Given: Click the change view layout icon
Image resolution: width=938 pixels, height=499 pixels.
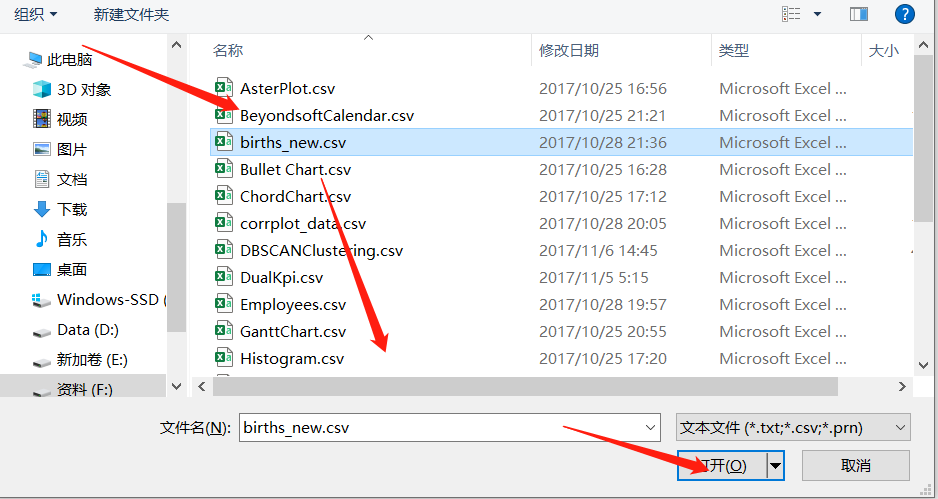Looking at the screenshot, I should pos(791,14).
